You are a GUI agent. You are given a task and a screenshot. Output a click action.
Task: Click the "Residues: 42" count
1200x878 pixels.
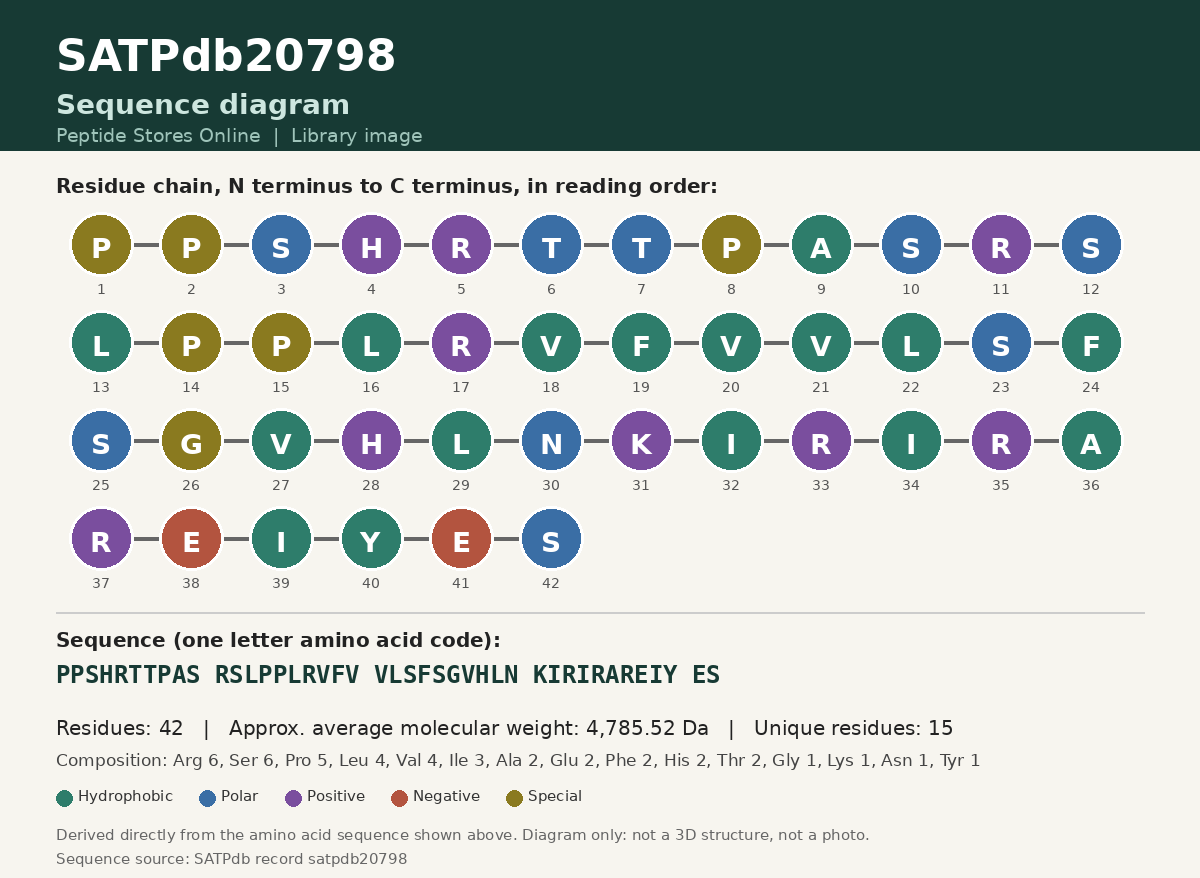point(120,729)
